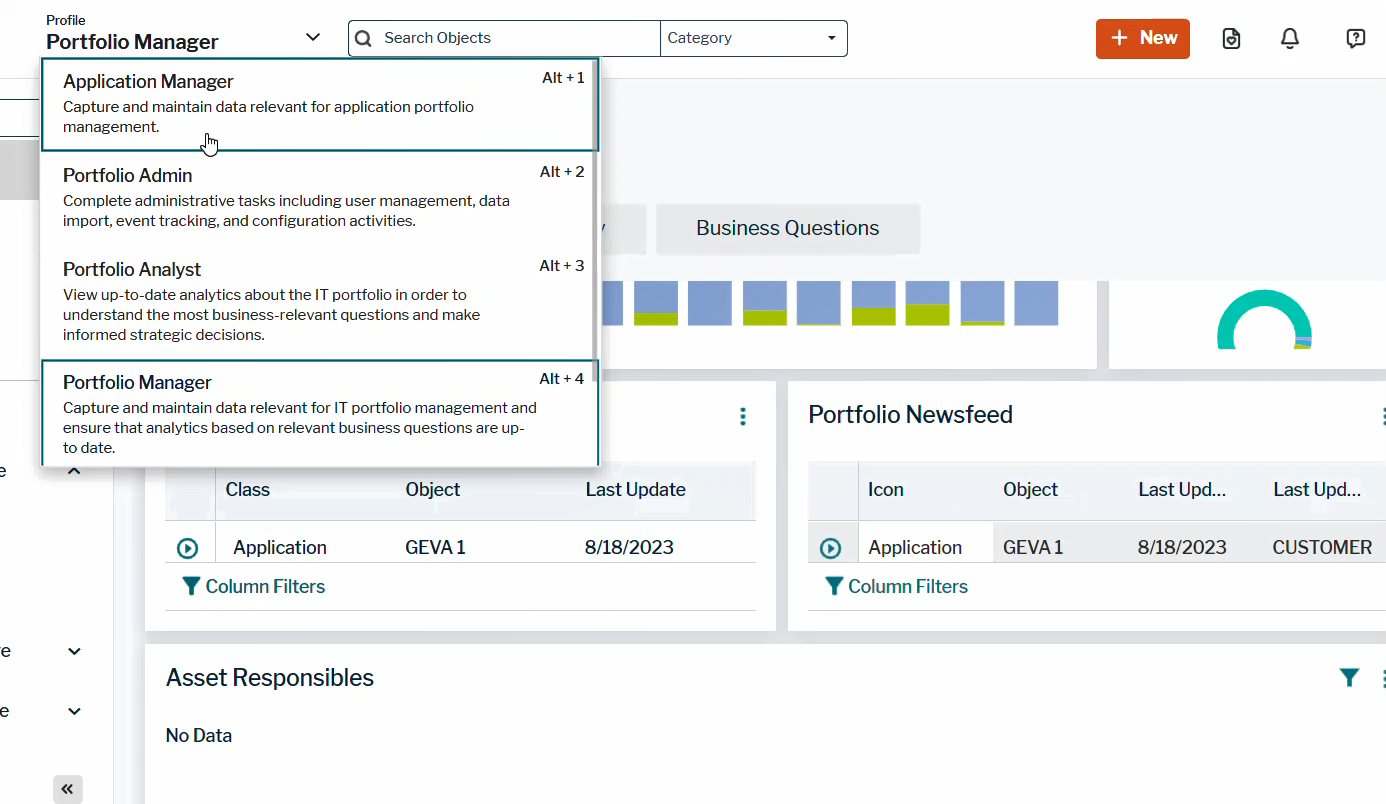Open Column Filters under the left table
Viewport: 1386px width, 804px height.
point(253,586)
